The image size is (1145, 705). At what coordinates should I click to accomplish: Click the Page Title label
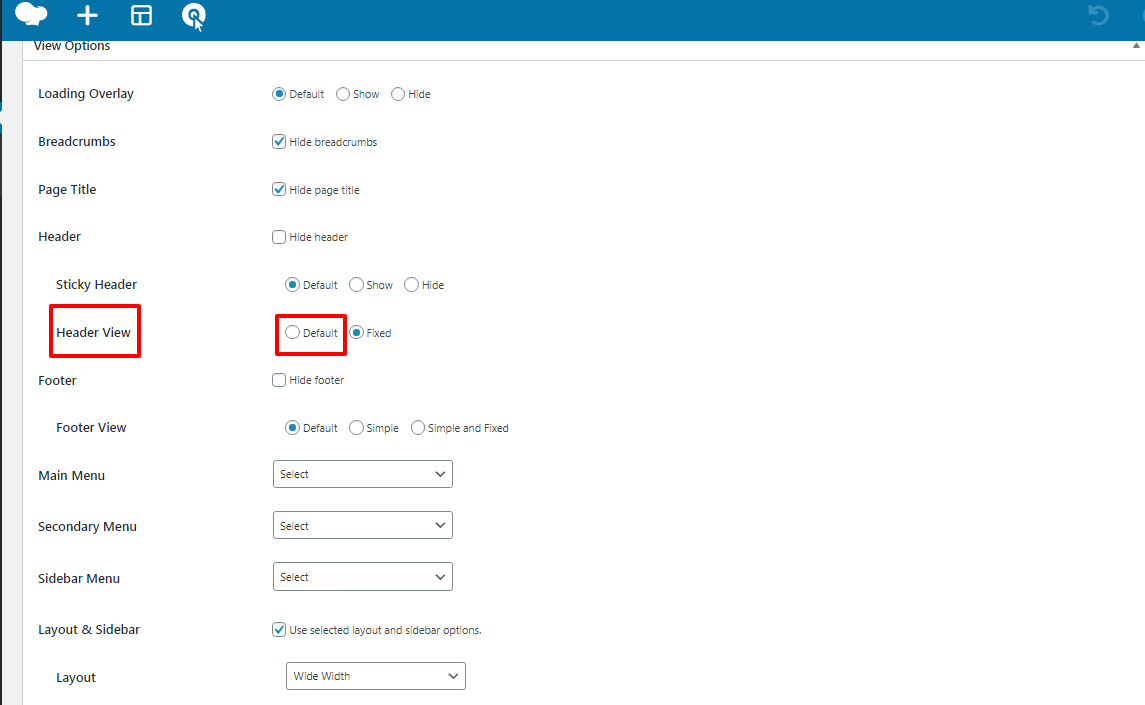tap(67, 190)
